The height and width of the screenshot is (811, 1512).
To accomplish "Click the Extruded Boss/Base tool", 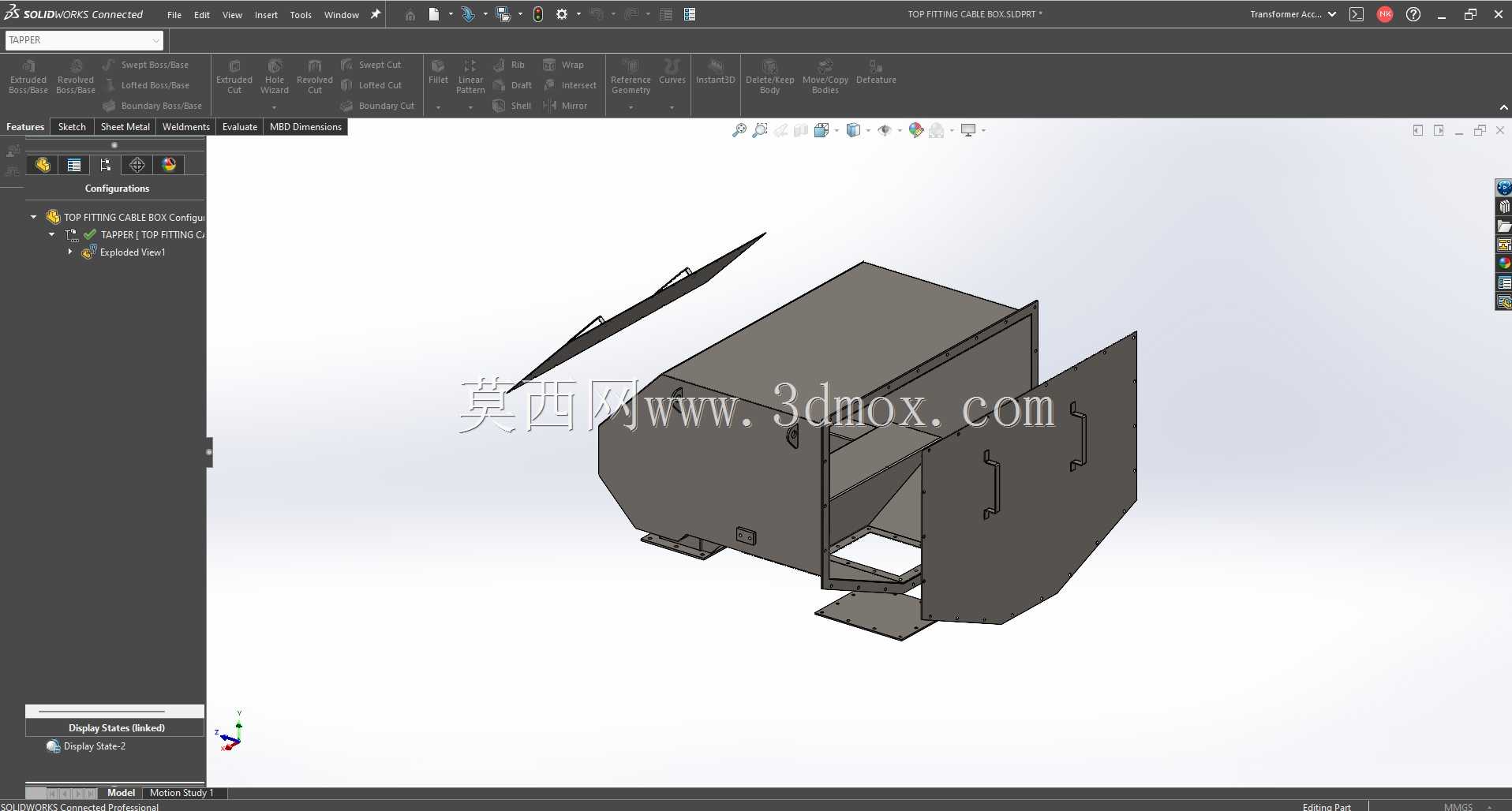I will tap(28, 77).
